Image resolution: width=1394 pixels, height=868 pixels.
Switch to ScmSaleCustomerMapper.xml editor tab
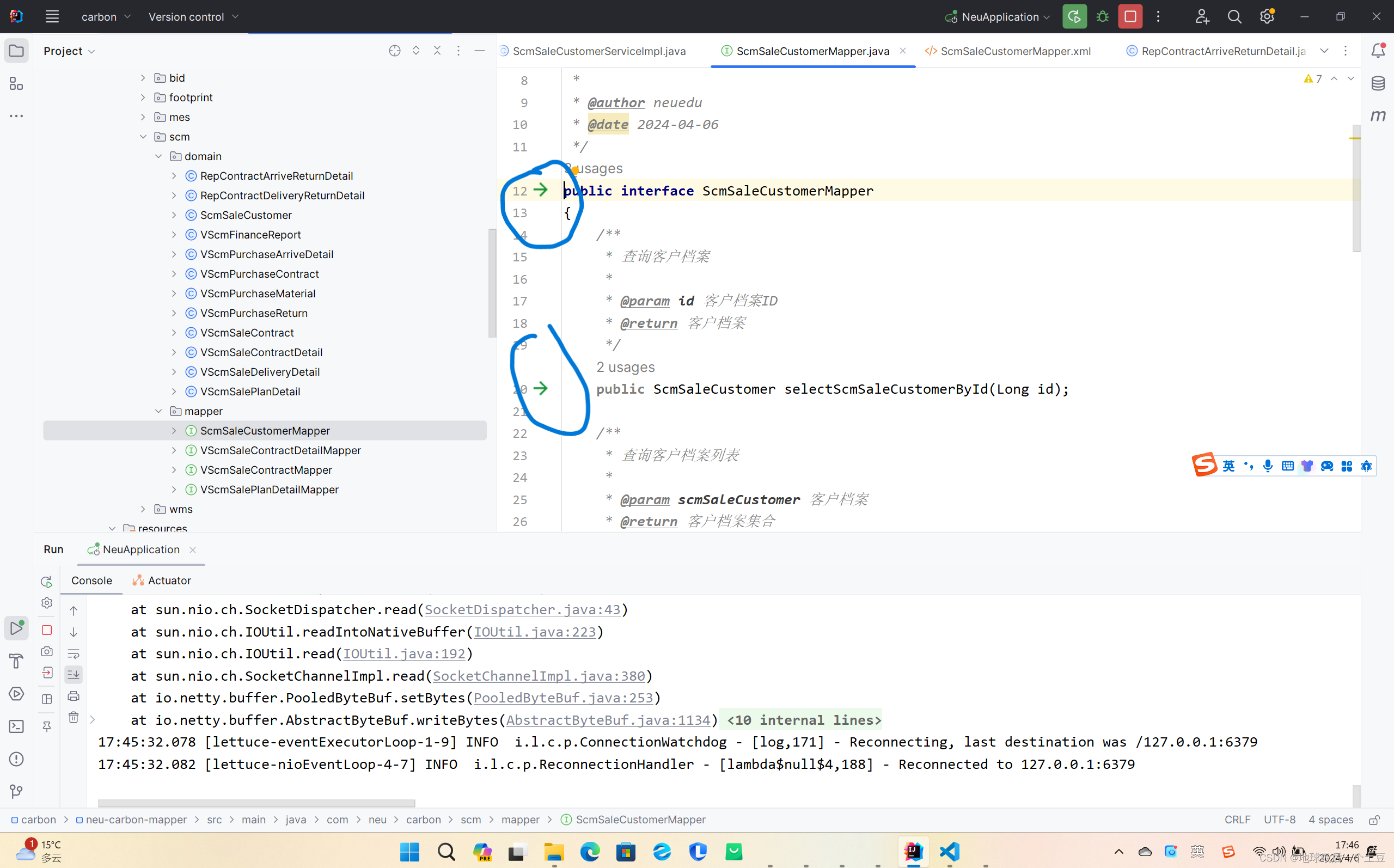pyautogui.click(x=1014, y=51)
